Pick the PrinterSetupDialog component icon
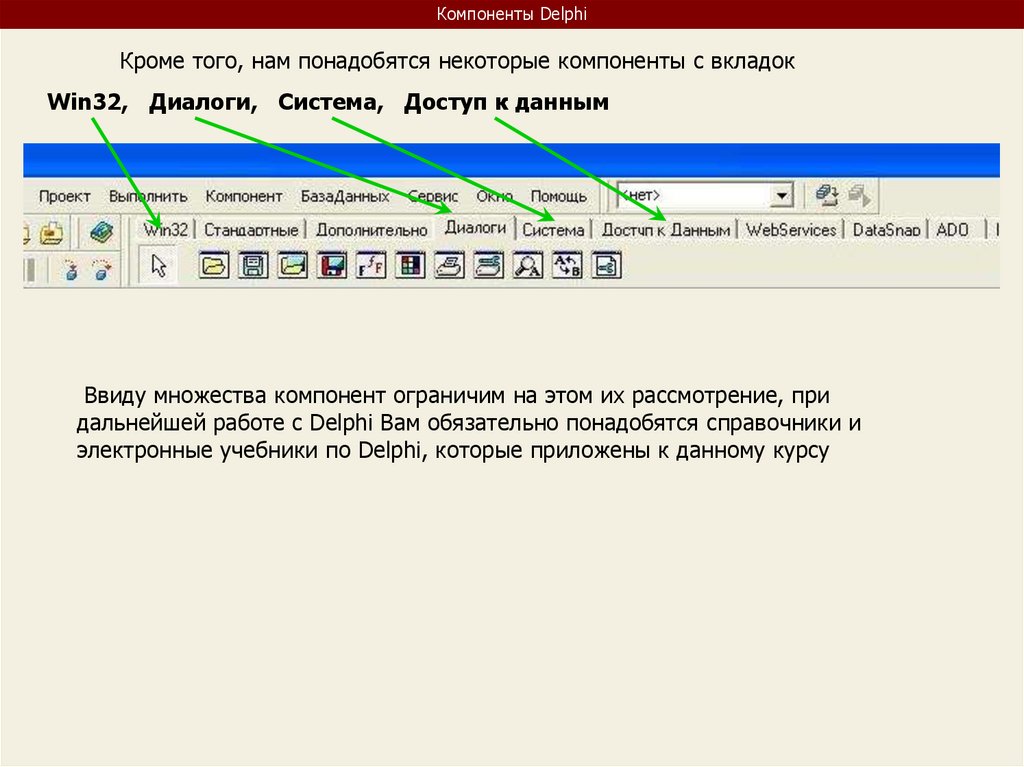This screenshot has height=767, width=1024. click(488, 265)
